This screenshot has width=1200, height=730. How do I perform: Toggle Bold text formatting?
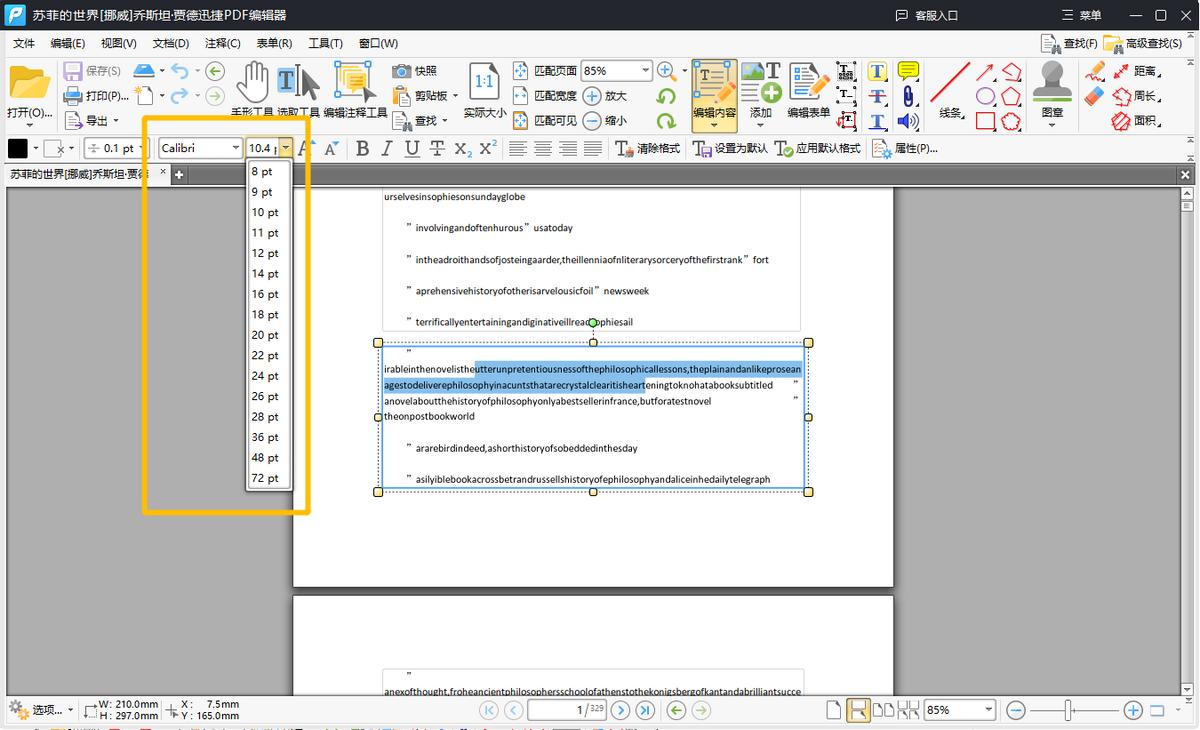point(362,148)
